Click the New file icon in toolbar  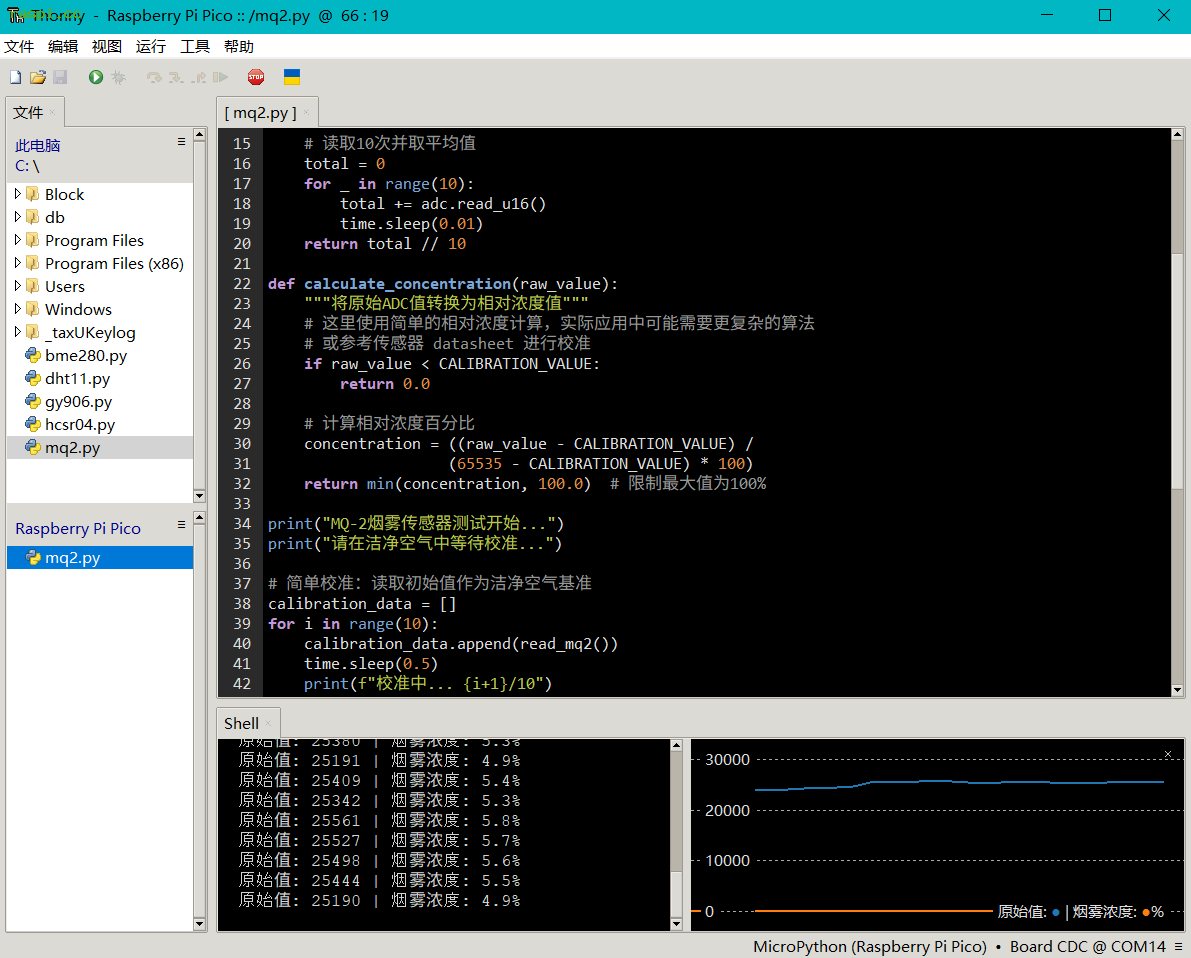tap(15, 77)
